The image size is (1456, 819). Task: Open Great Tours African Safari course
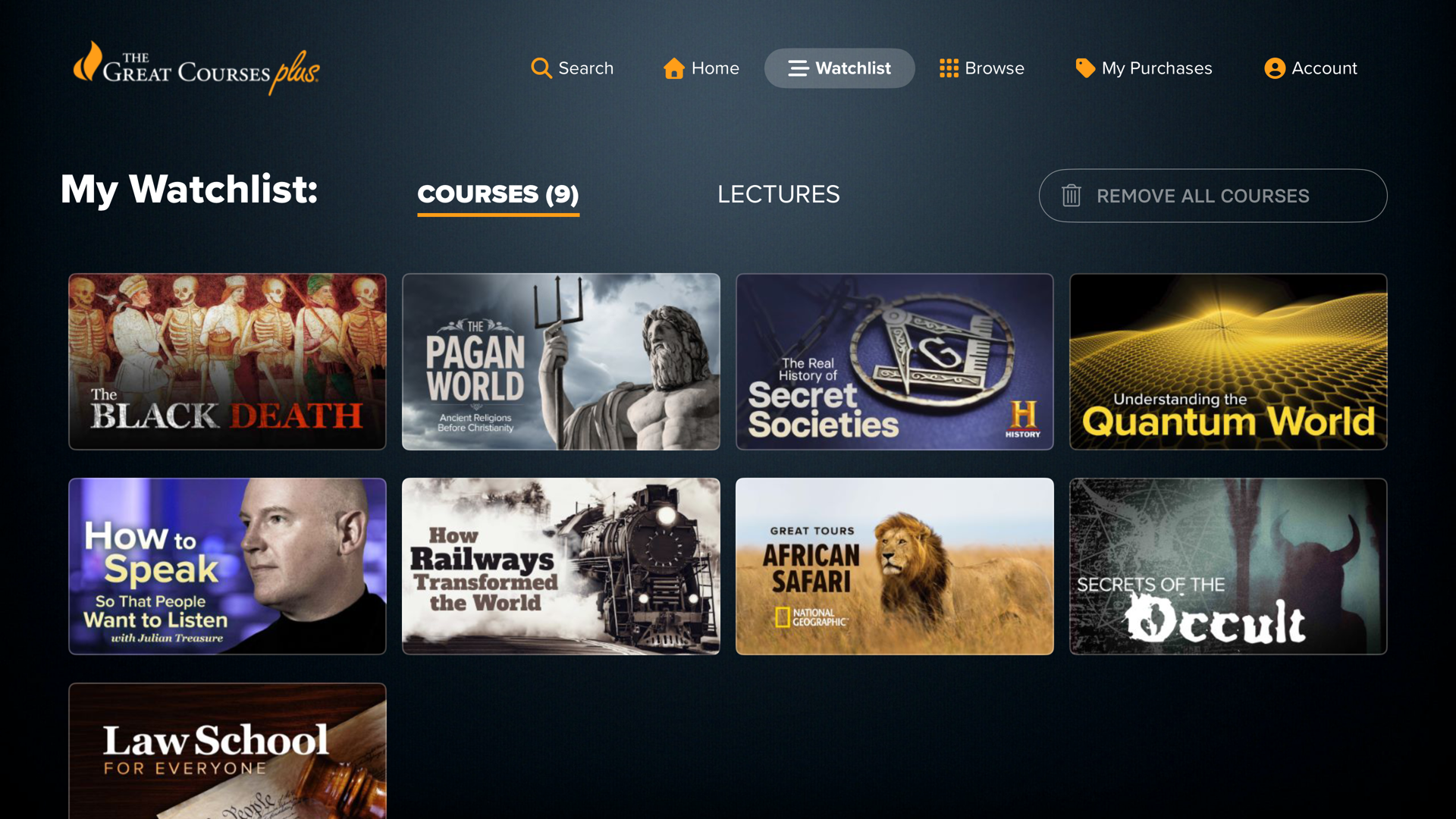[895, 566]
